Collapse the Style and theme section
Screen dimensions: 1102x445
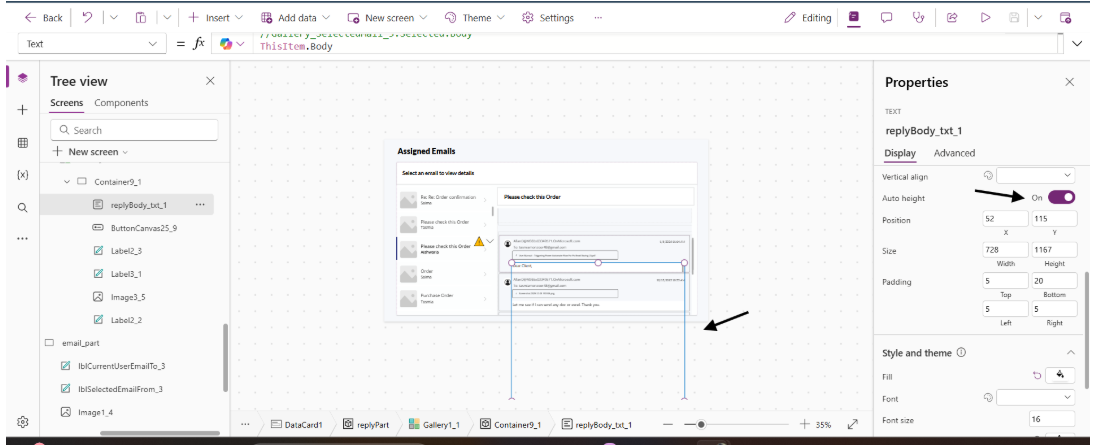pos(1070,353)
